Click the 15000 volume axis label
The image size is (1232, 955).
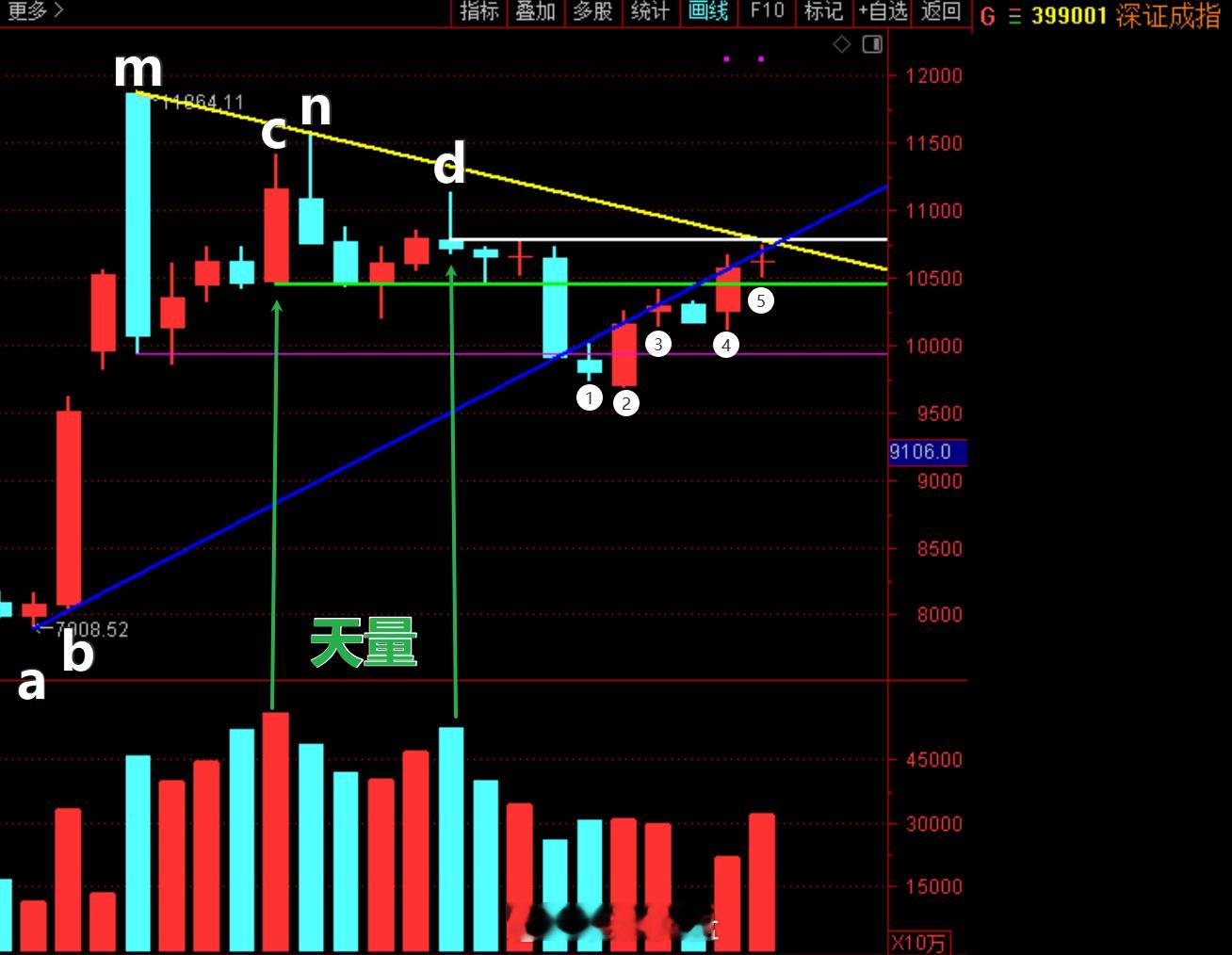(x=934, y=887)
